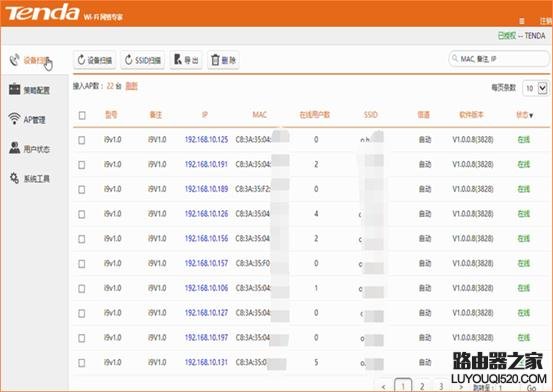Focus the MAC, 备注, IP search field
Image resolution: width=553 pixels, height=392 pixels.
point(499,59)
